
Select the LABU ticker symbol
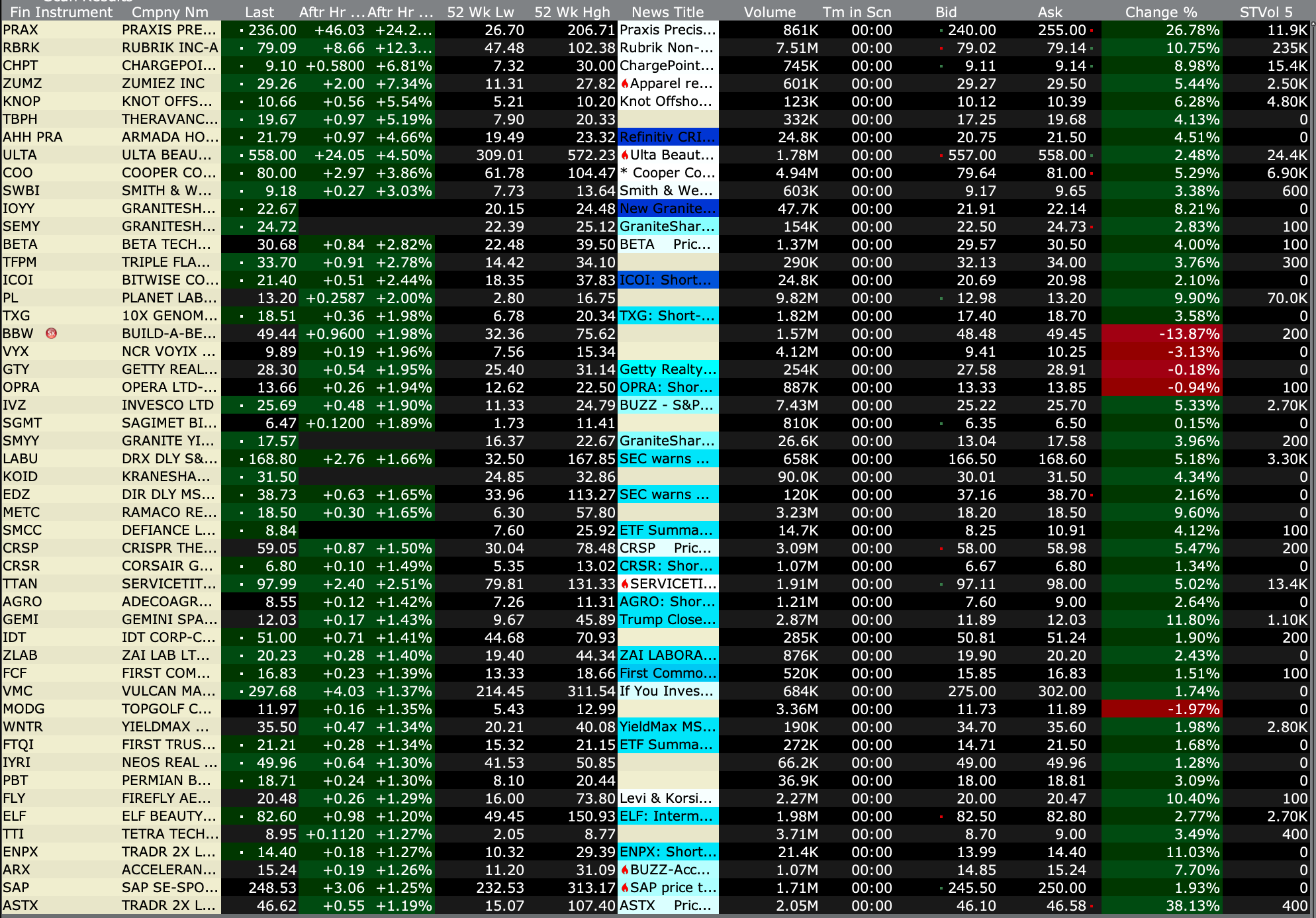click(21, 459)
